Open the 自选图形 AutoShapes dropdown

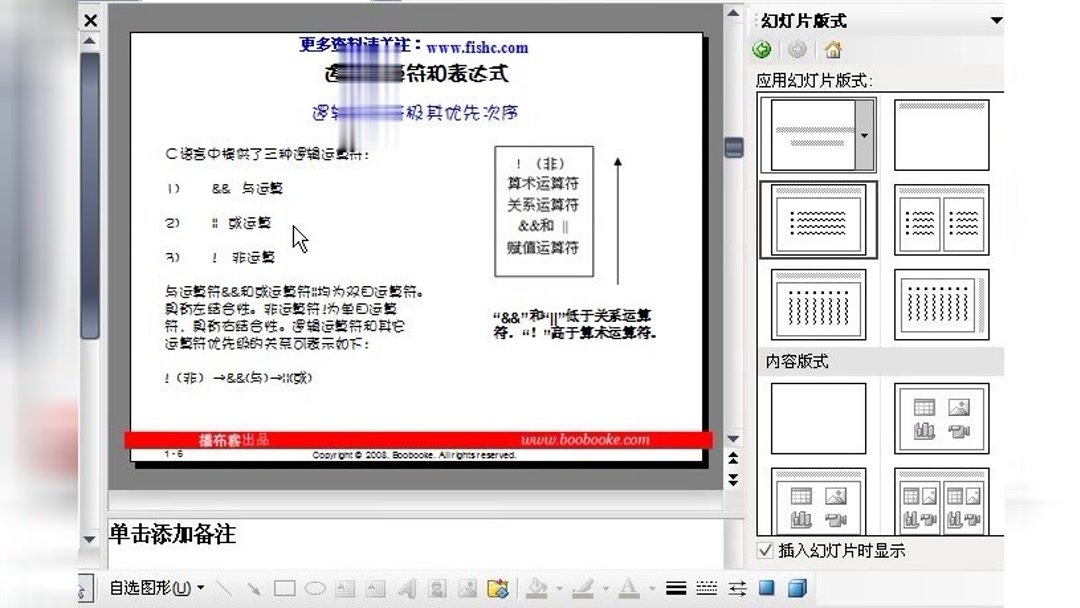pyautogui.click(x=152, y=588)
